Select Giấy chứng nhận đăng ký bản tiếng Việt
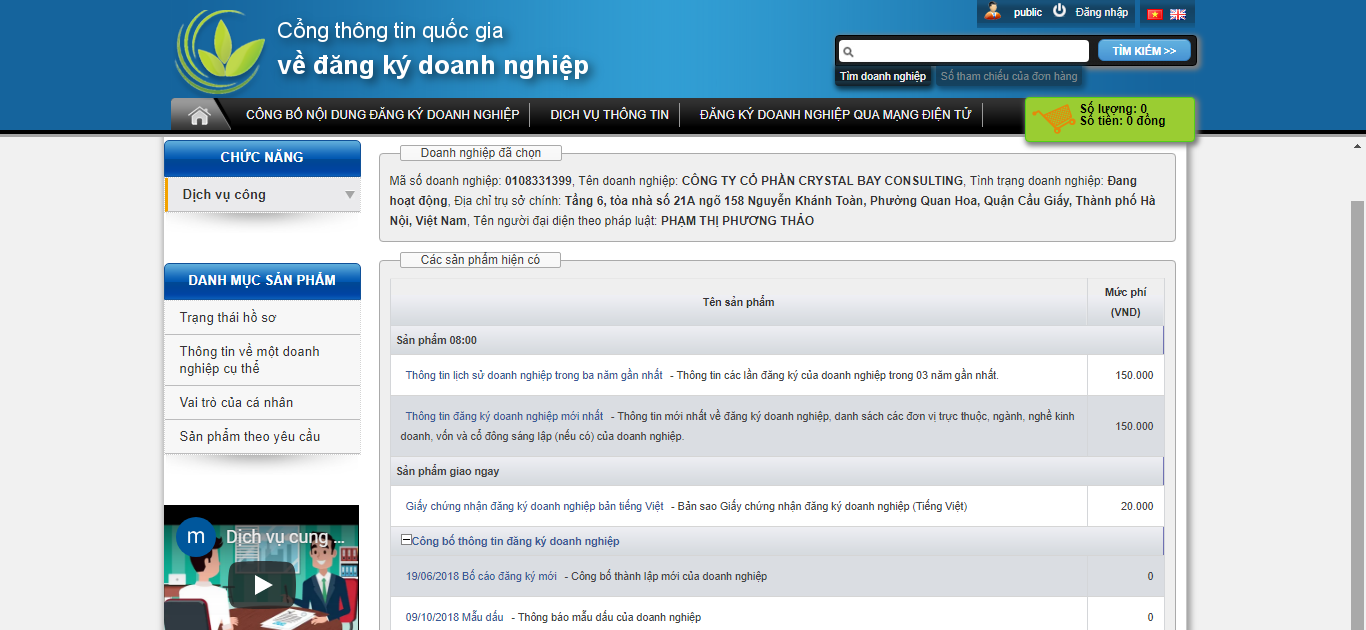Image resolution: width=1366 pixels, height=630 pixels. pos(534,506)
